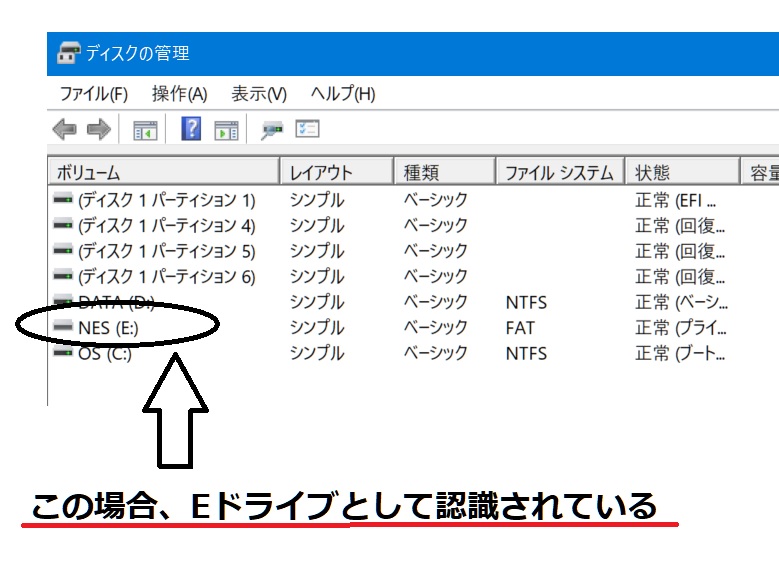Open the ファイル(F) menu
This screenshot has width=779, height=580.
[x=93, y=94]
